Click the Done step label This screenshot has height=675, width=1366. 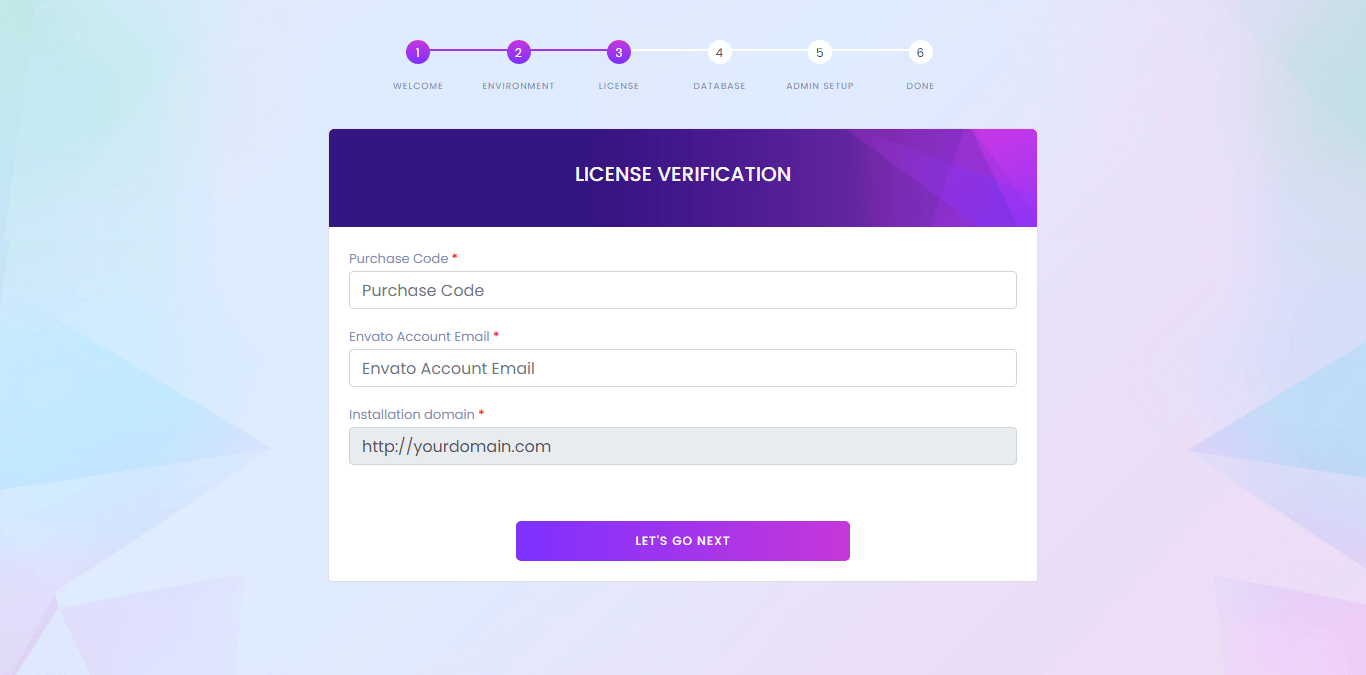(x=920, y=86)
